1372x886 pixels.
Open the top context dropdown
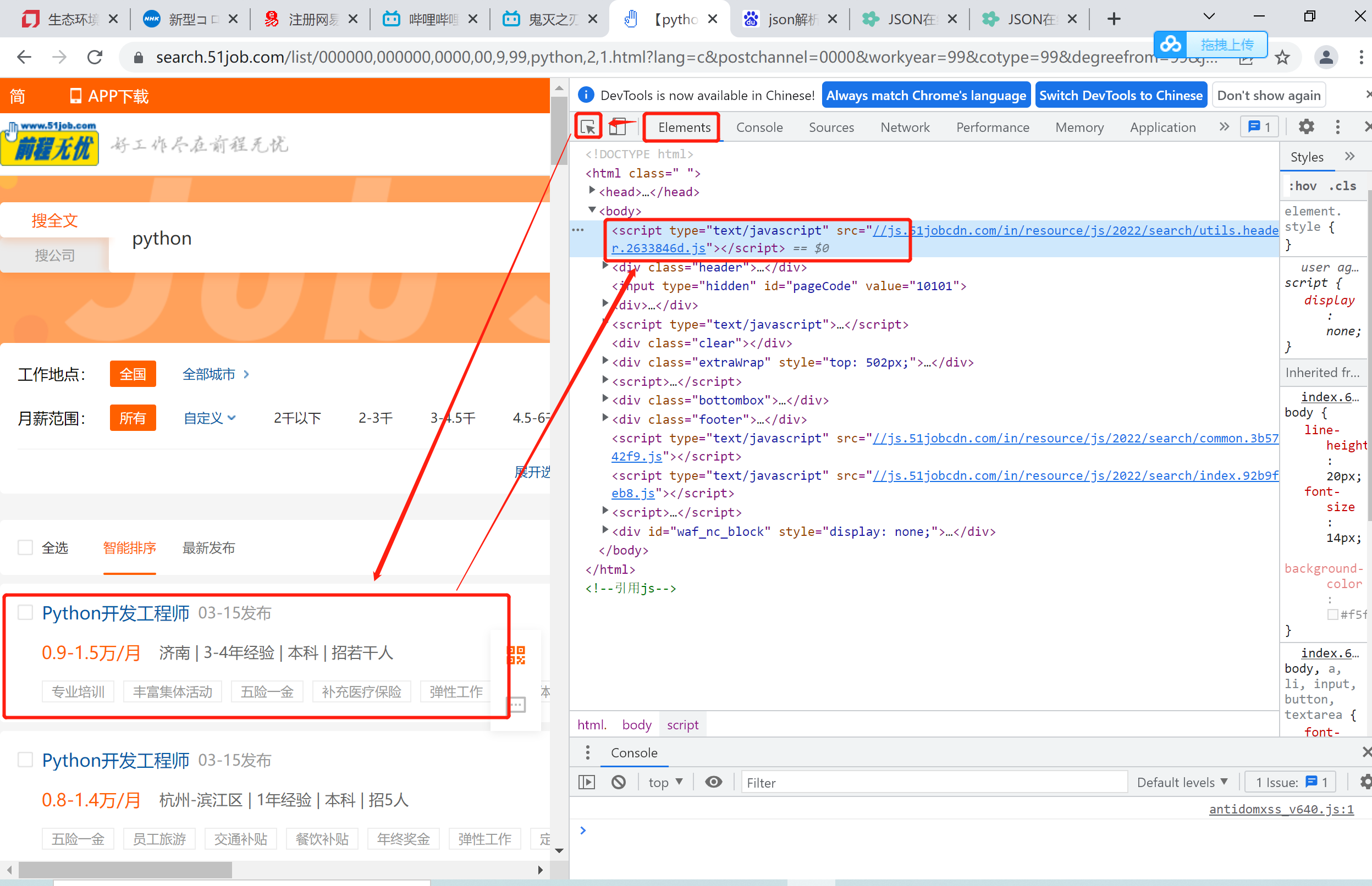coord(665,782)
